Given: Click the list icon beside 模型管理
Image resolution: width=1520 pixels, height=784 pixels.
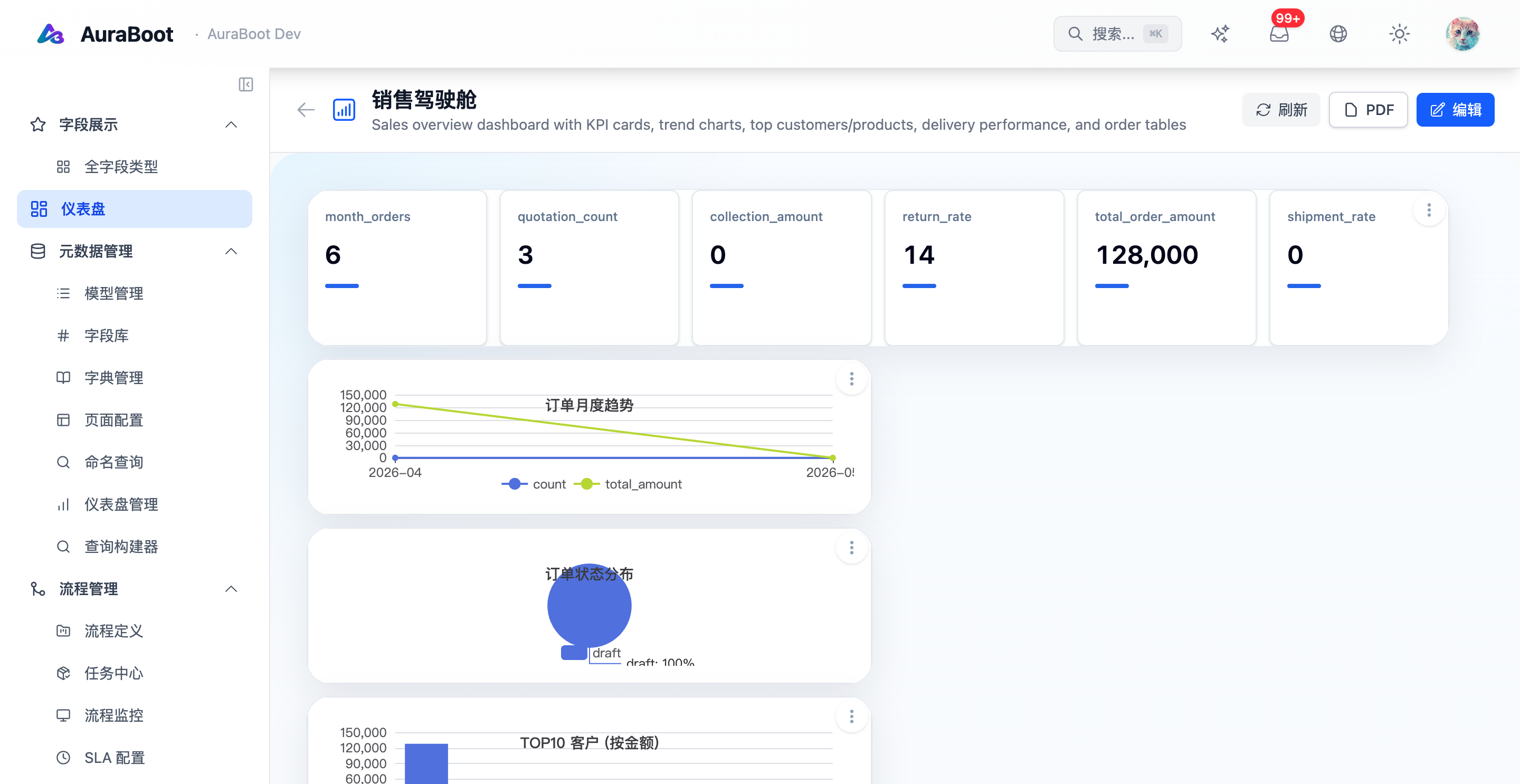Looking at the screenshot, I should pos(63,293).
